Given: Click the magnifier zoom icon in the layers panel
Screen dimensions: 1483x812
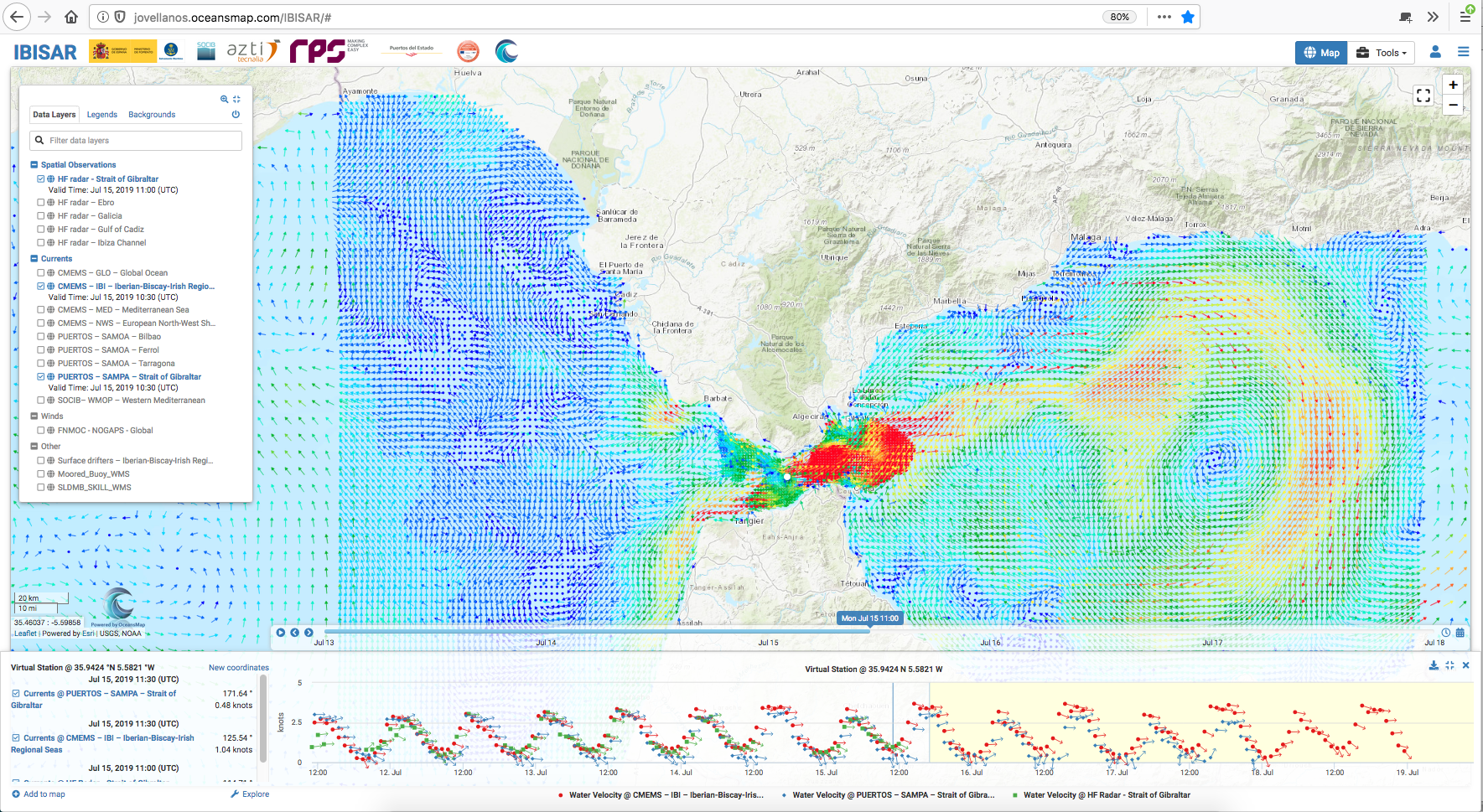Looking at the screenshot, I should (x=224, y=99).
